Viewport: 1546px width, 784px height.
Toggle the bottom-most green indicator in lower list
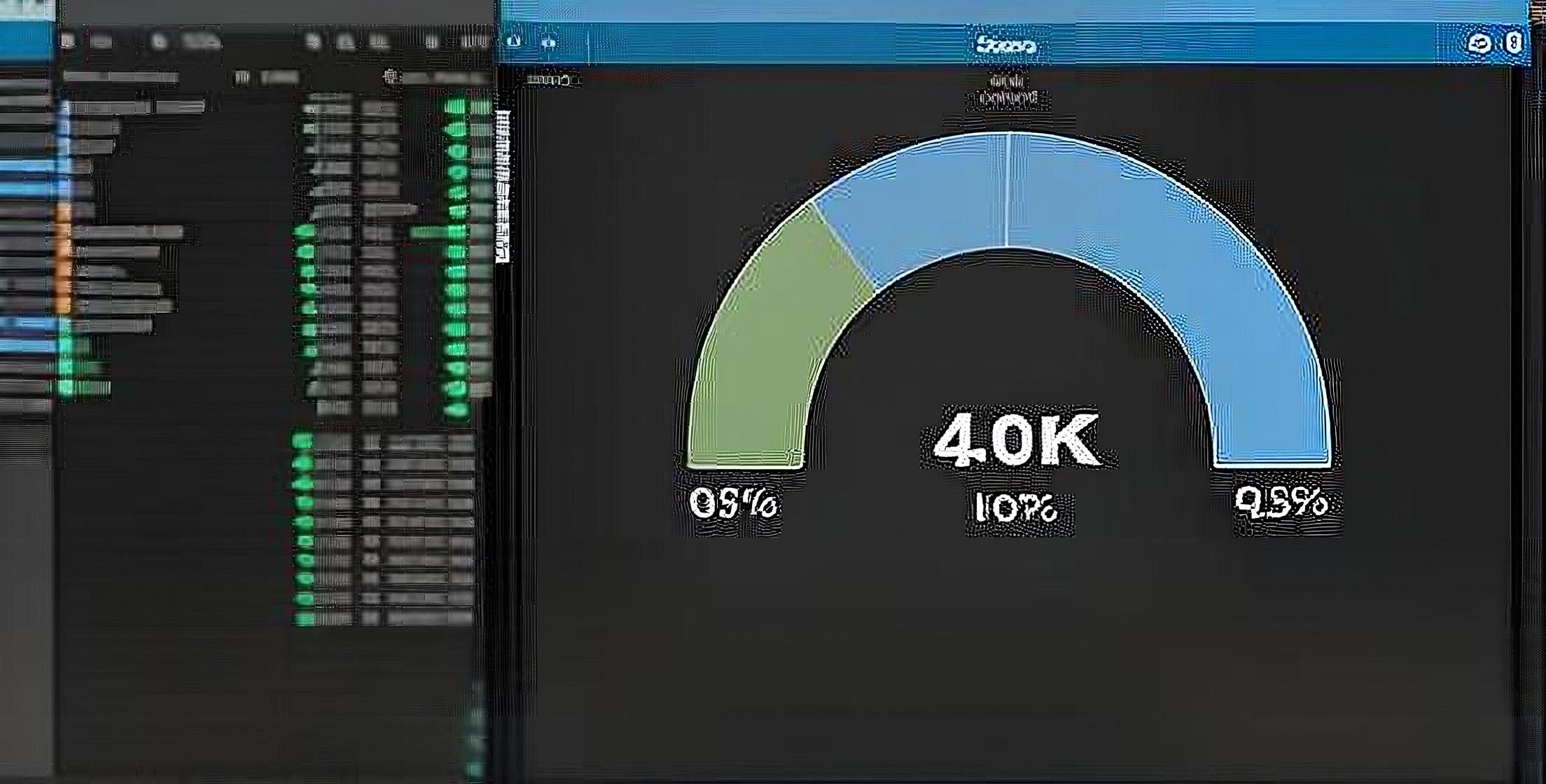click(x=303, y=618)
